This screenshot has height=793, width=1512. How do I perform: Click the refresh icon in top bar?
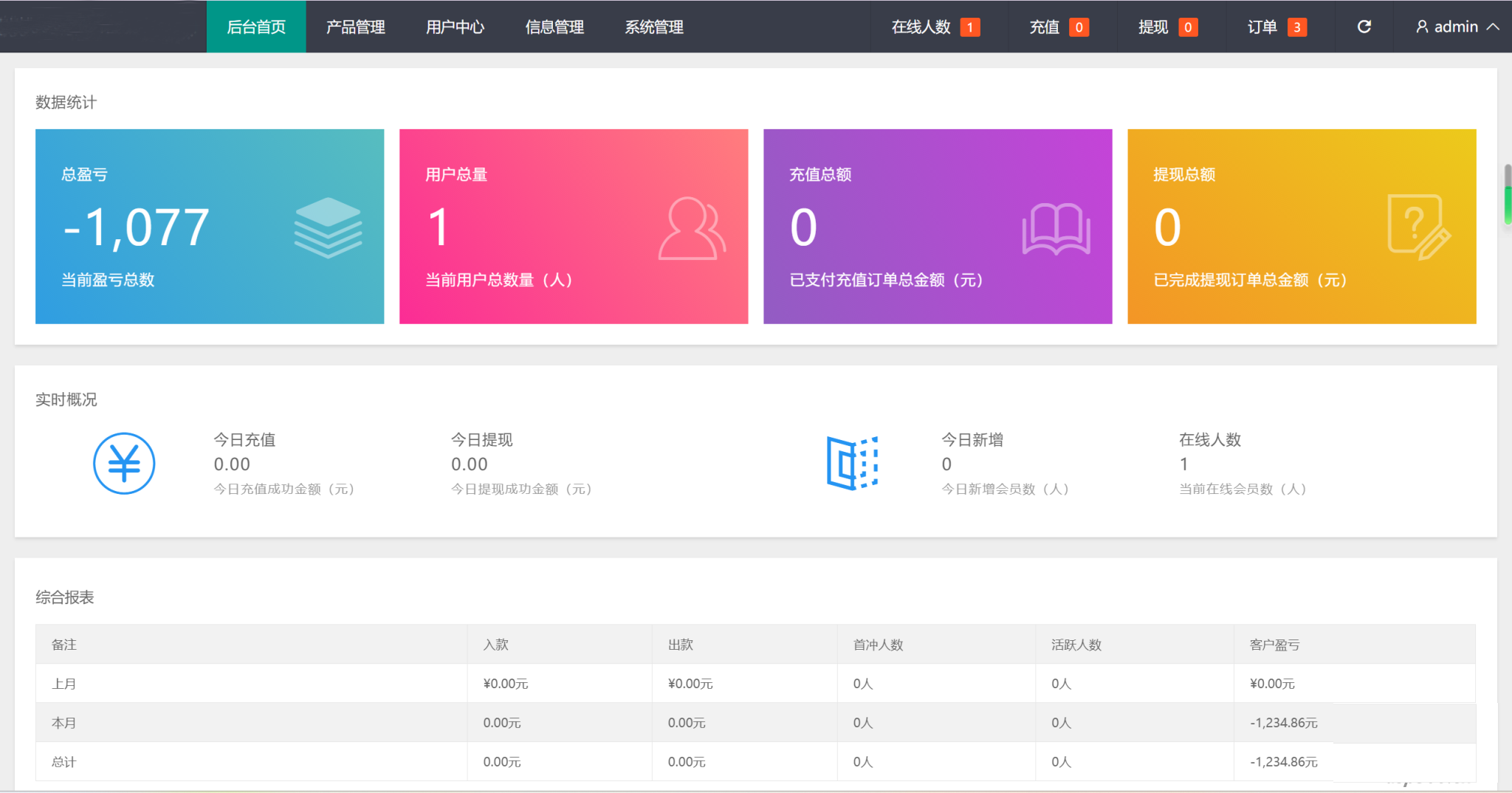coord(1364,27)
